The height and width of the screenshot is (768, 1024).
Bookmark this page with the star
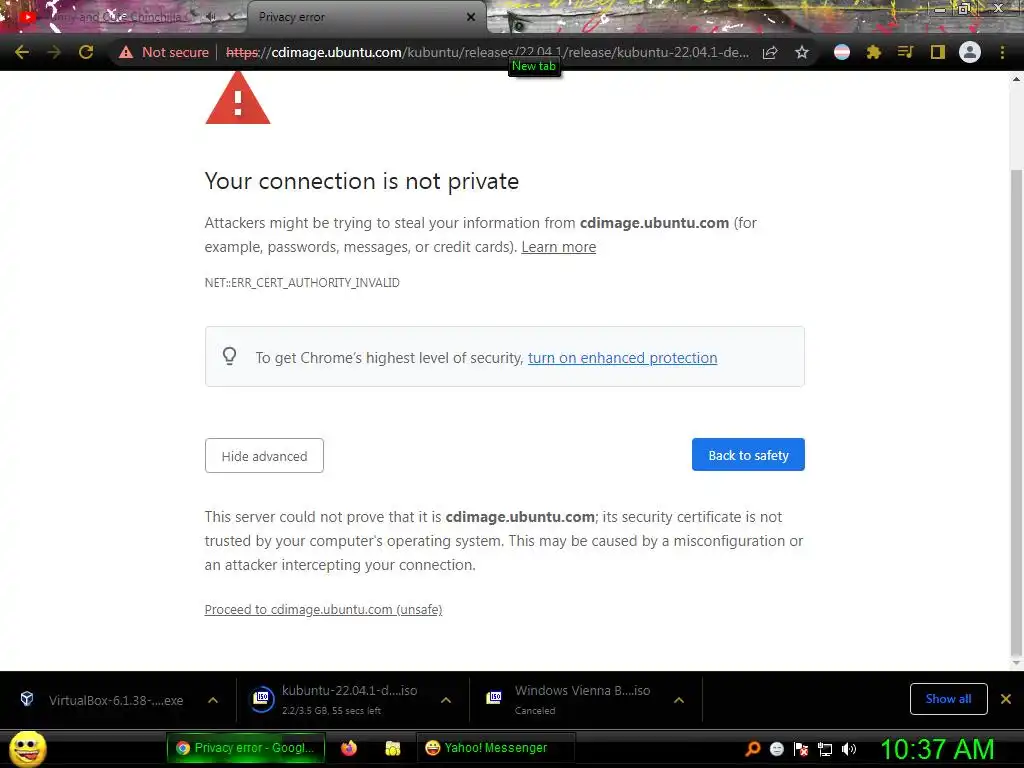click(802, 52)
